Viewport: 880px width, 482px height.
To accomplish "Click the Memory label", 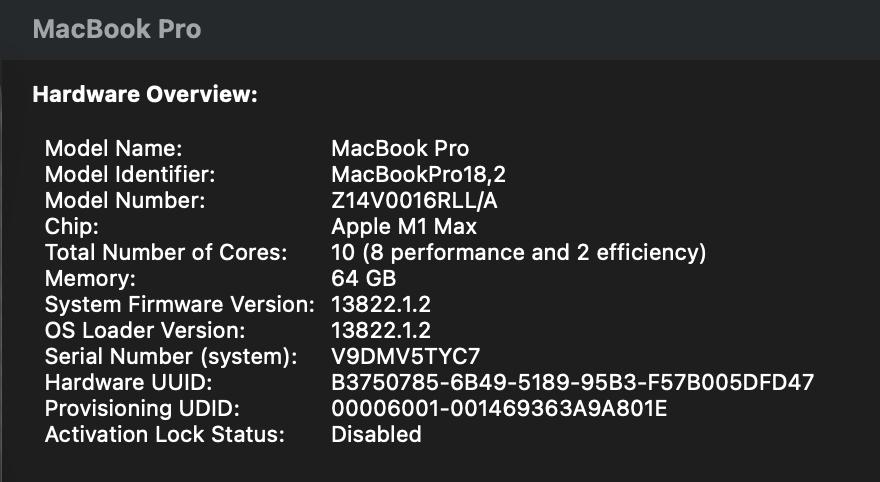I will click(x=90, y=278).
